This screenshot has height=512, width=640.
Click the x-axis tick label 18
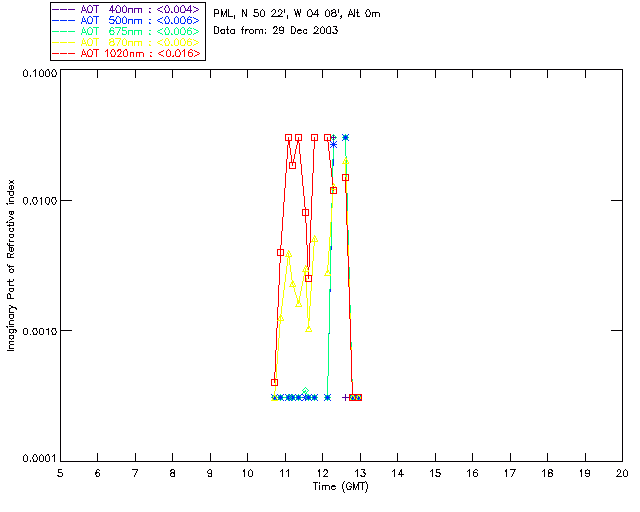[547, 473]
